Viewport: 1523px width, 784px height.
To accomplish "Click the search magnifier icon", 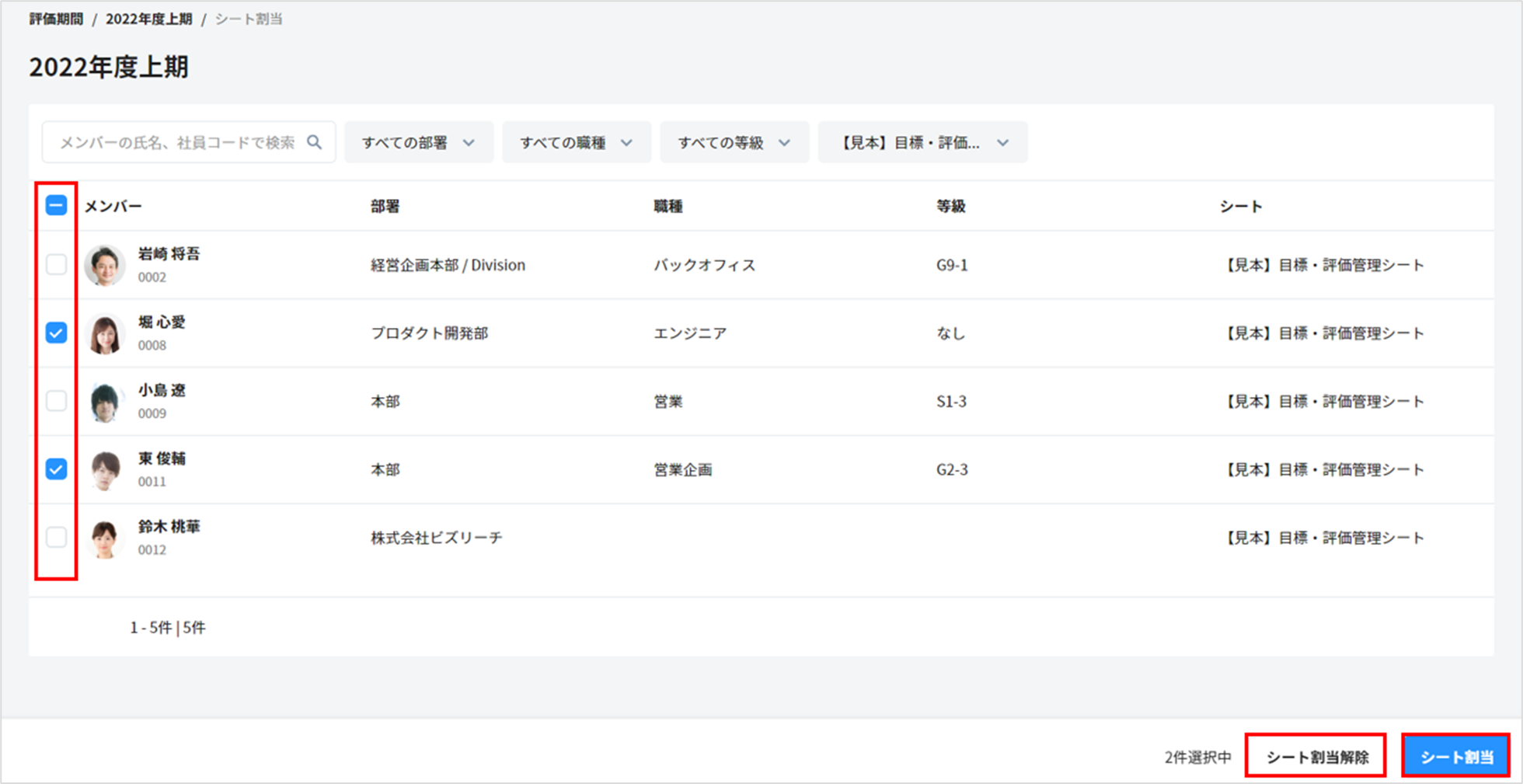I will pos(314,142).
